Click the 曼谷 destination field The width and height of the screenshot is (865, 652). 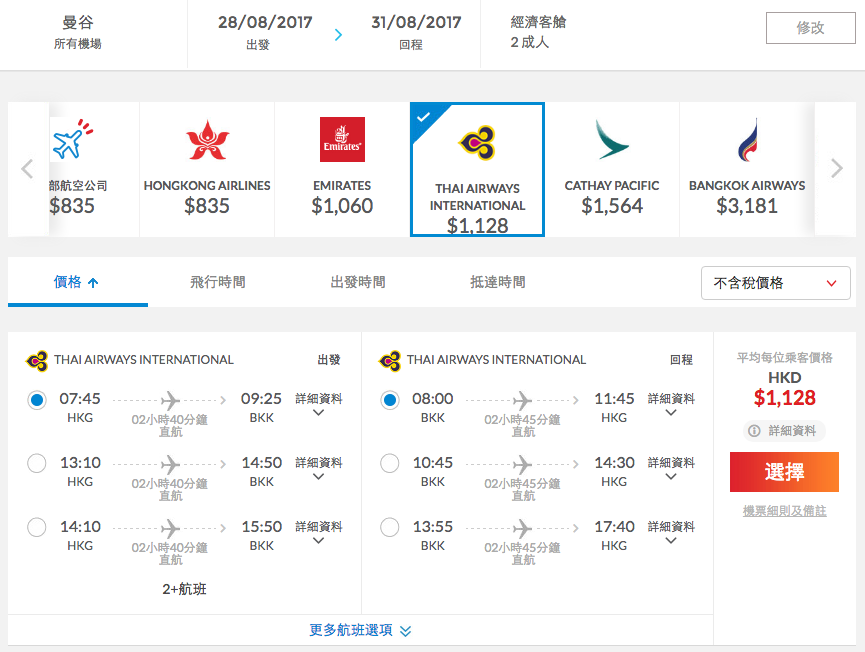[x=78, y=23]
